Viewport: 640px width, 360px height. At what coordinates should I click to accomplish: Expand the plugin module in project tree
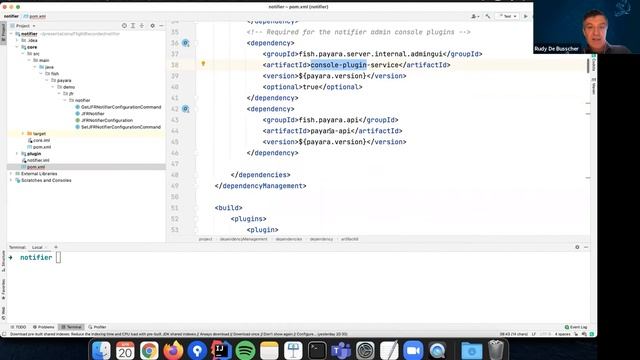pyautogui.click(x=17, y=153)
